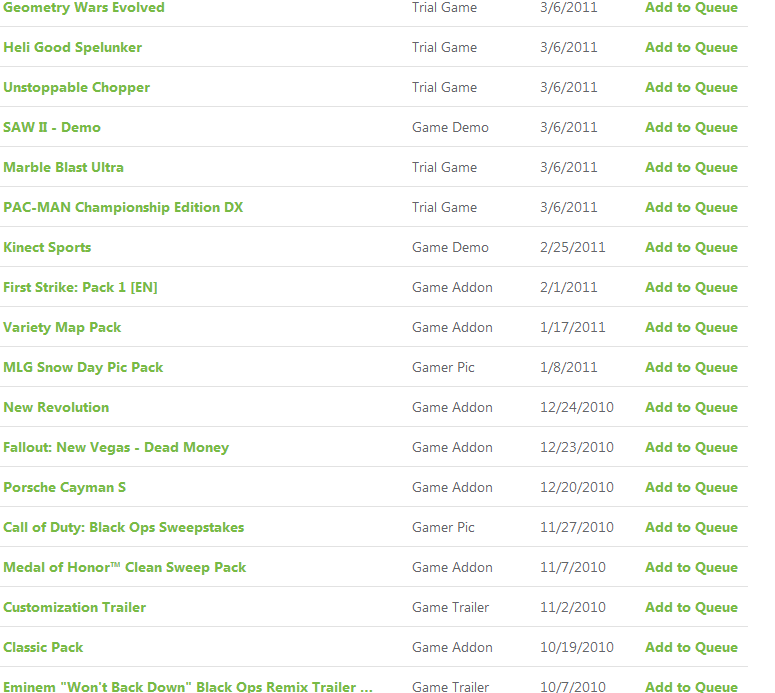The width and height of the screenshot is (775, 693).
Task: Open Unstoppable Chopper title link
Action: tap(77, 87)
